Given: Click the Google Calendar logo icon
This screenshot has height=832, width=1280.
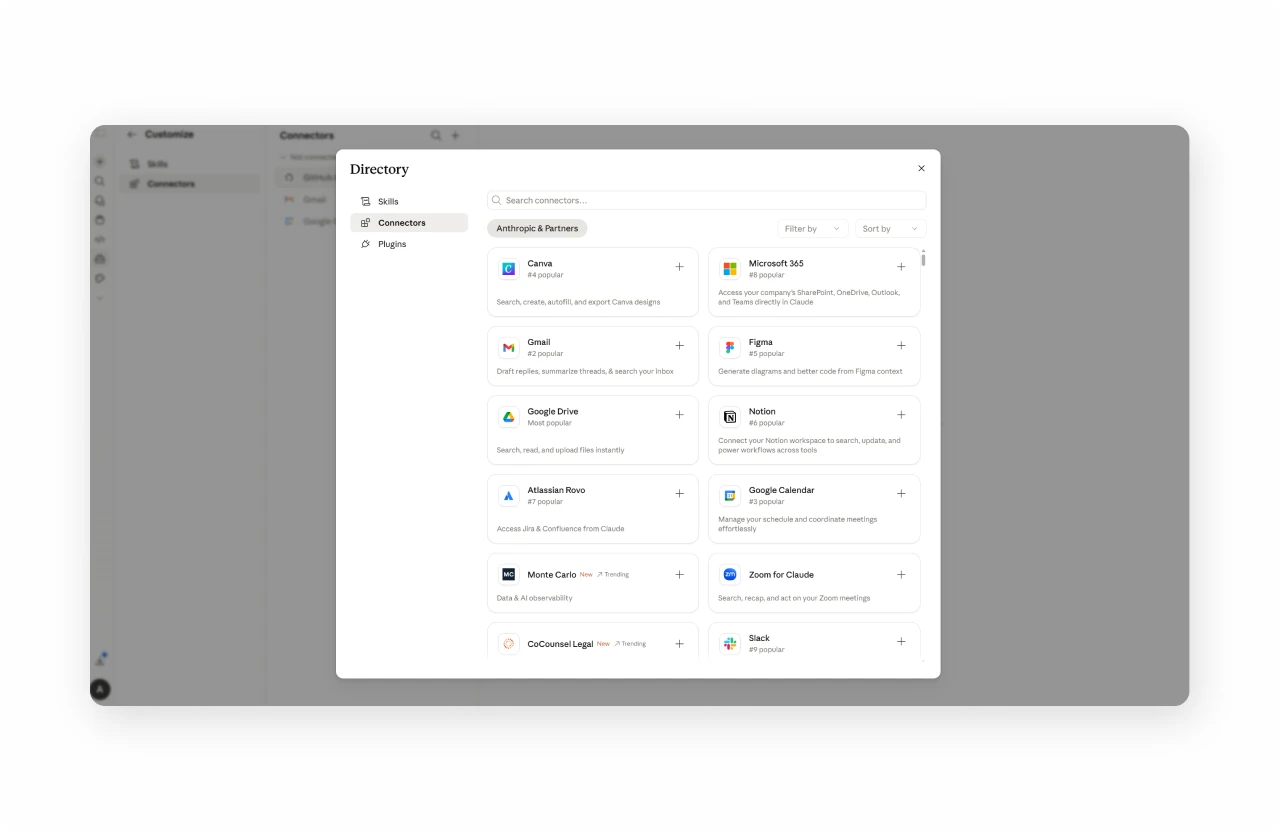Looking at the screenshot, I should [730, 496].
